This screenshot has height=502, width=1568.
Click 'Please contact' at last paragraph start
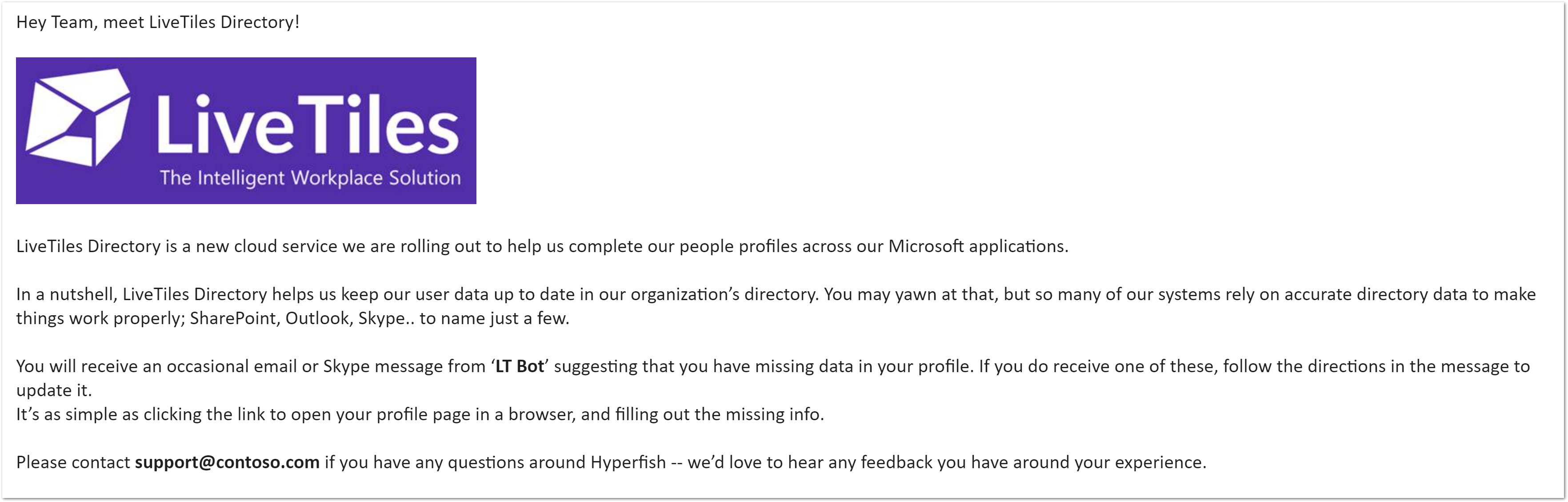[x=73, y=462]
